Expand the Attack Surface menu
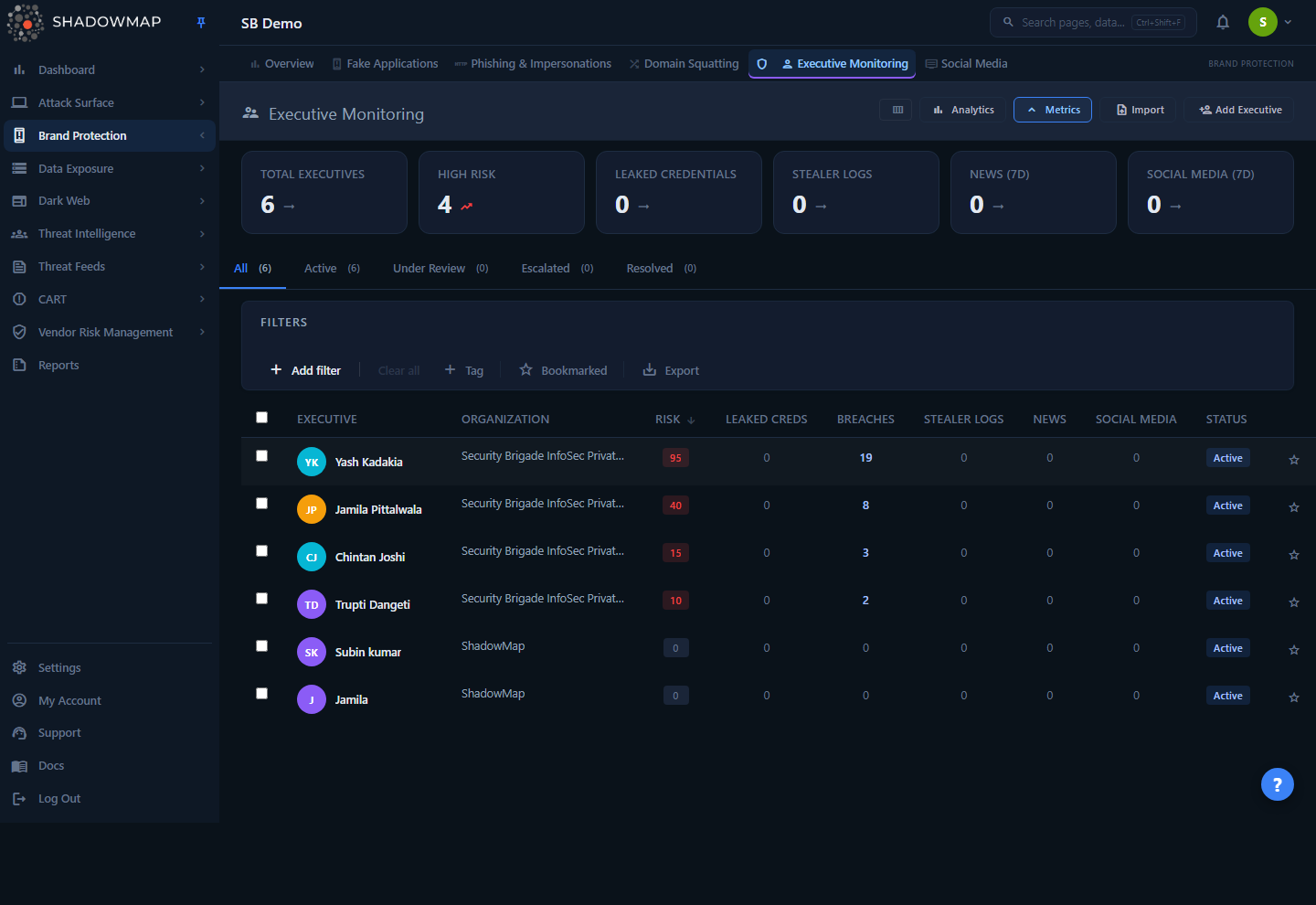 pos(110,102)
